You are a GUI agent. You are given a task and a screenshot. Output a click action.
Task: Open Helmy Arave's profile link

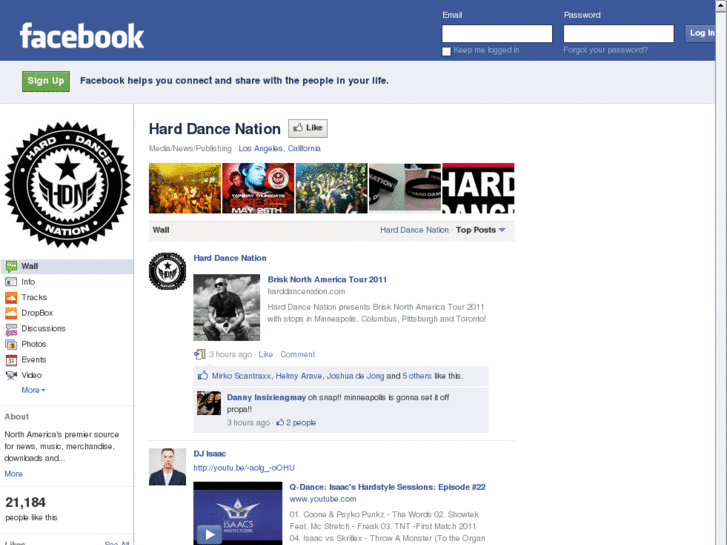click(299, 376)
